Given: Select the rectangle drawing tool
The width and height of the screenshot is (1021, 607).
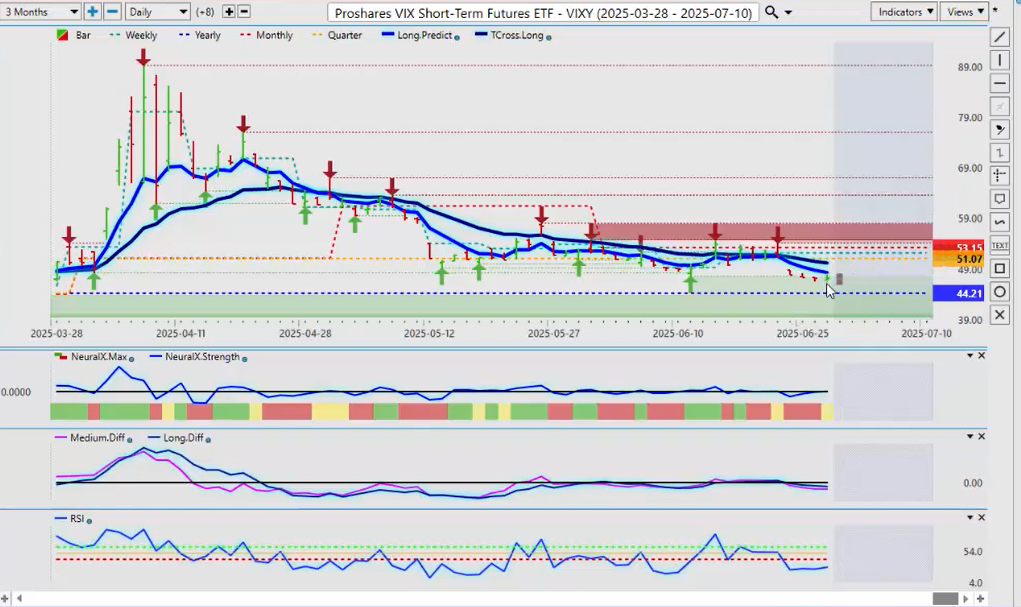Looking at the screenshot, I should tap(999, 268).
